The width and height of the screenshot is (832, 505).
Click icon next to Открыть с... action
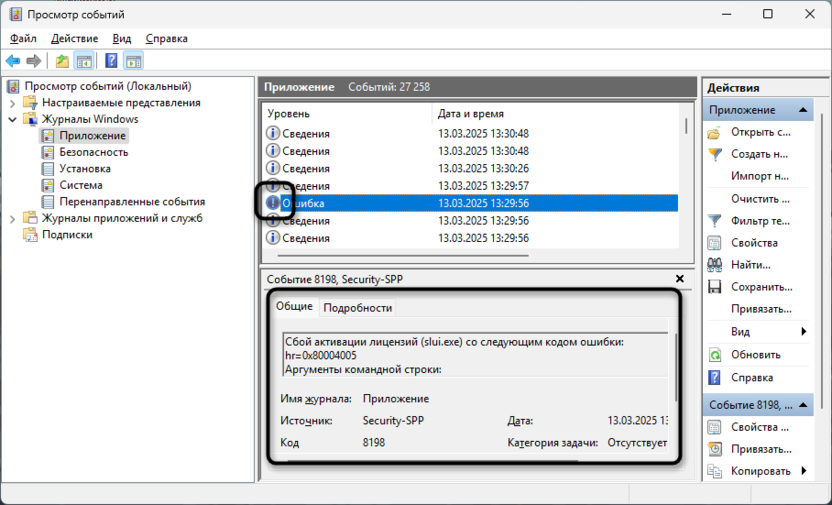click(715, 133)
